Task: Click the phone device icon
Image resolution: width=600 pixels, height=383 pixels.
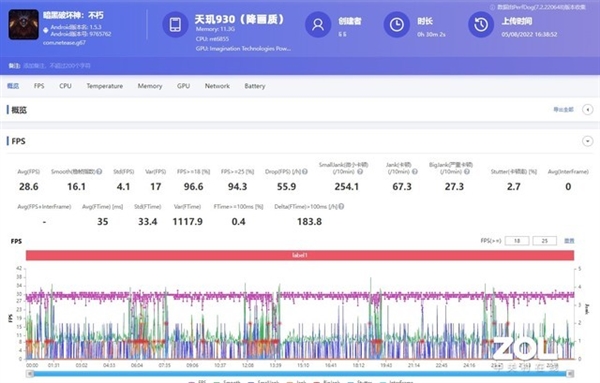Action: [x=175, y=24]
